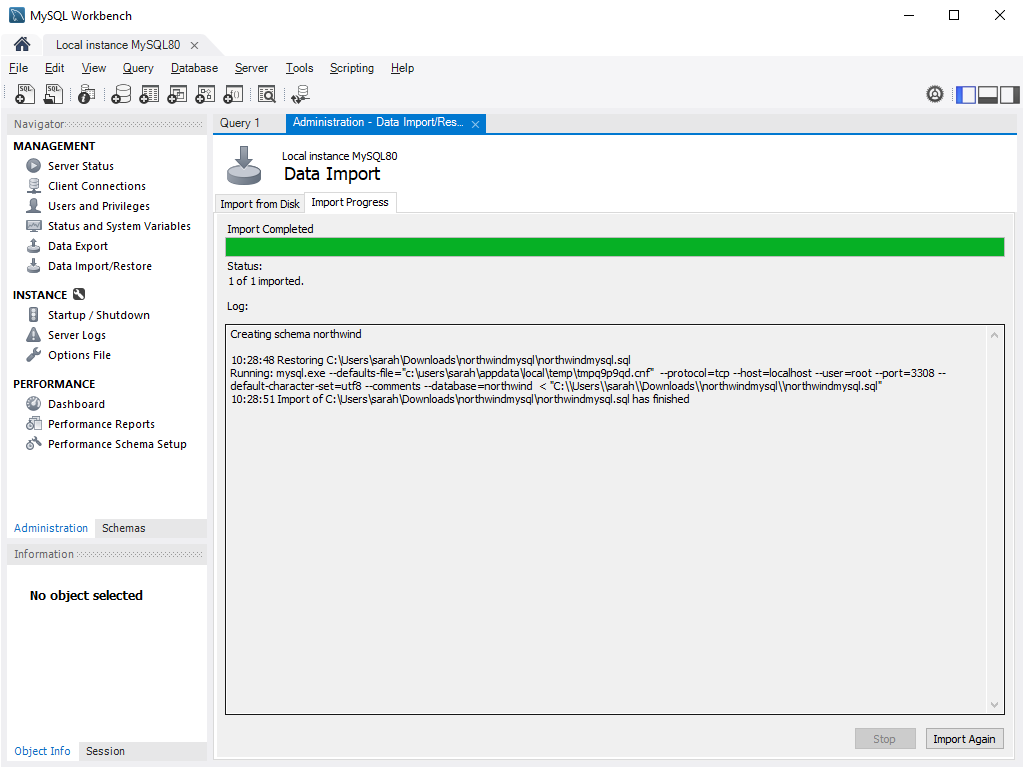Open the View menu

(93, 68)
